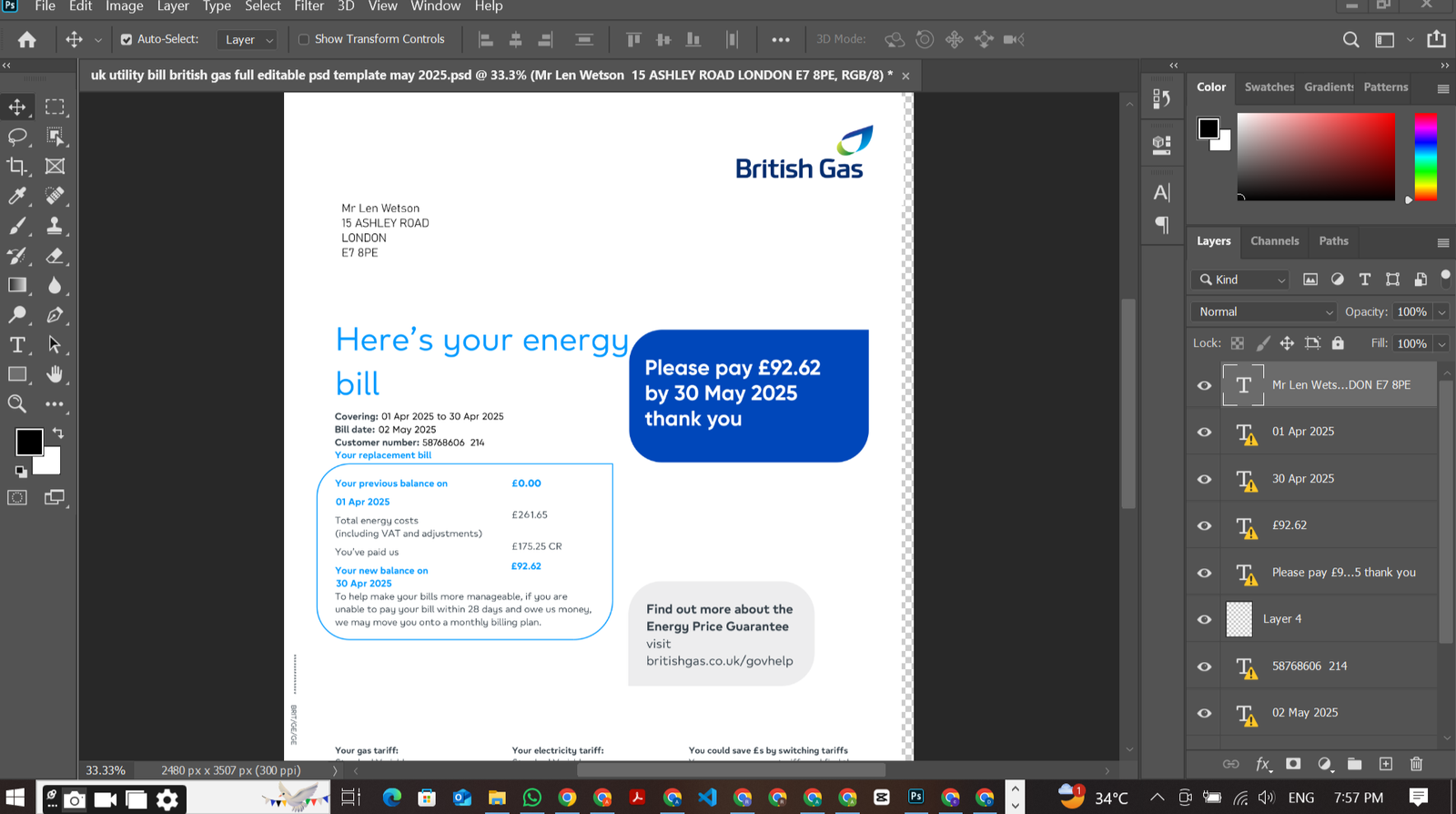Switch to the Paths tab

point(1333,241)
